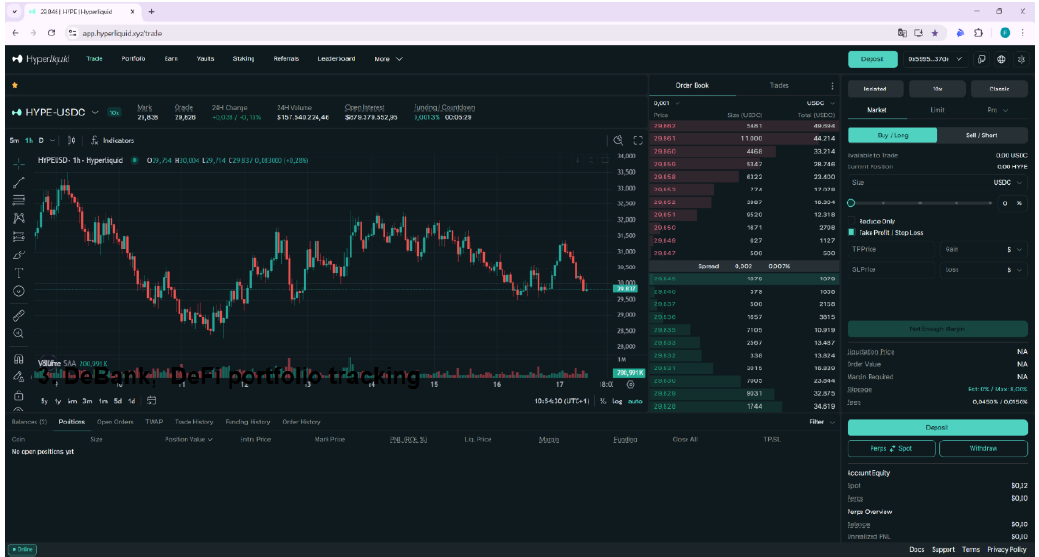This screenshot has height=557, width=1039.
Task: Click the favorites star icon
Action: click(x=15, y=86)
